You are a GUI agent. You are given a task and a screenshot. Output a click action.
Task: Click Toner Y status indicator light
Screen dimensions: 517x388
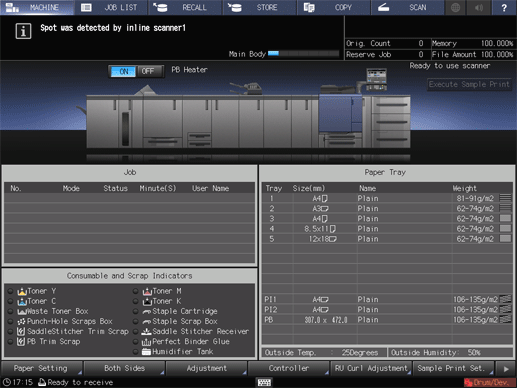10,291
